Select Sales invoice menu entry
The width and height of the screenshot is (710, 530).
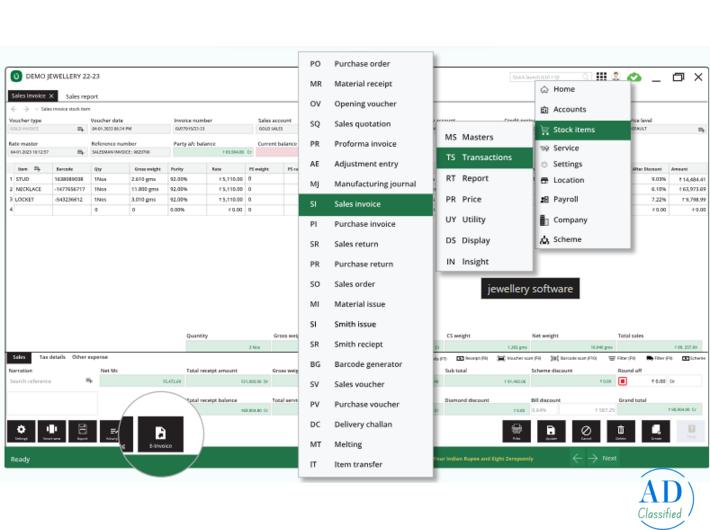click(x=366, y=204)
